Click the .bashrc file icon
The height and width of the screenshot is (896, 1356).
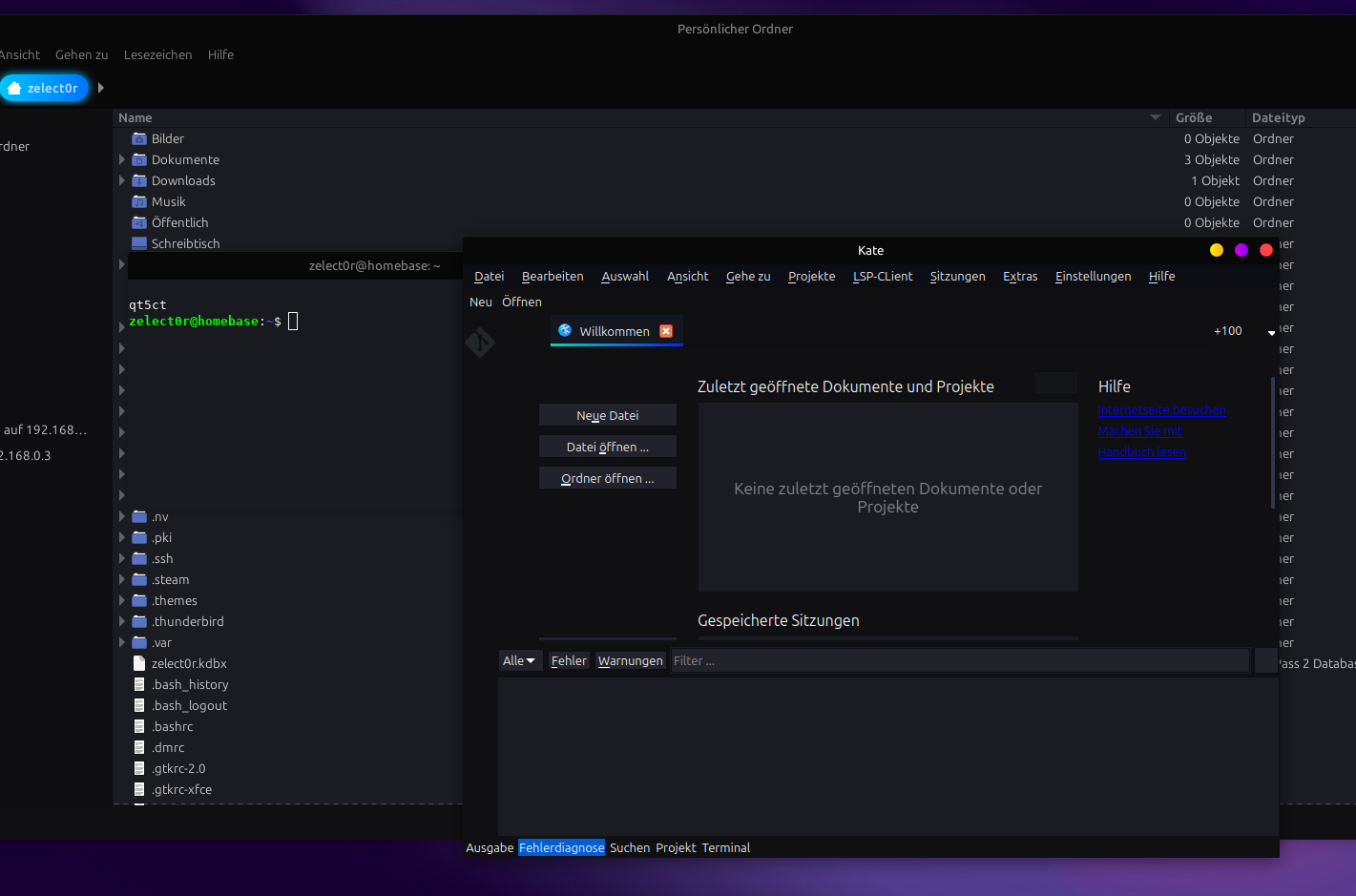point(139,726)
